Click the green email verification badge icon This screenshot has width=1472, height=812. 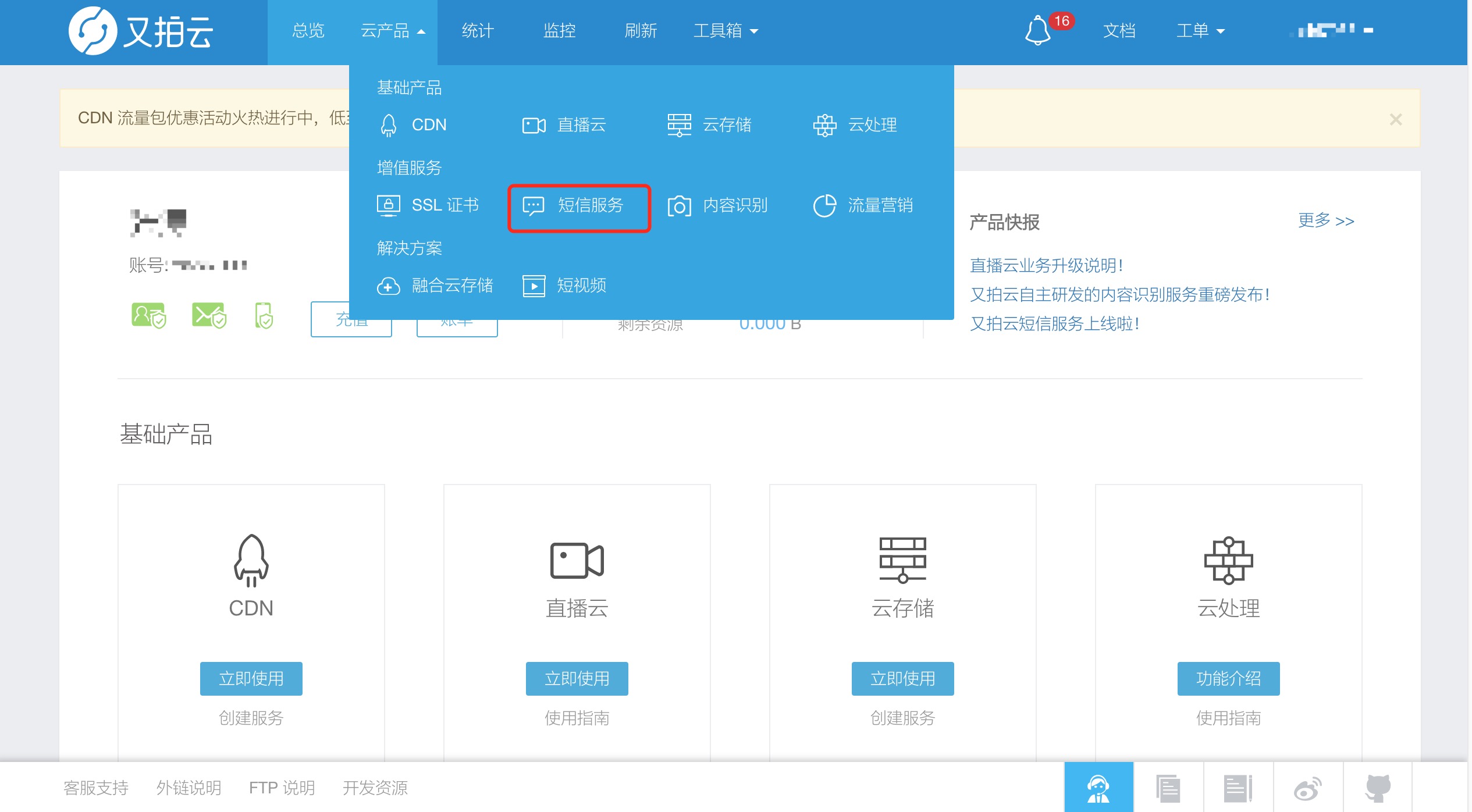[209, 316]
